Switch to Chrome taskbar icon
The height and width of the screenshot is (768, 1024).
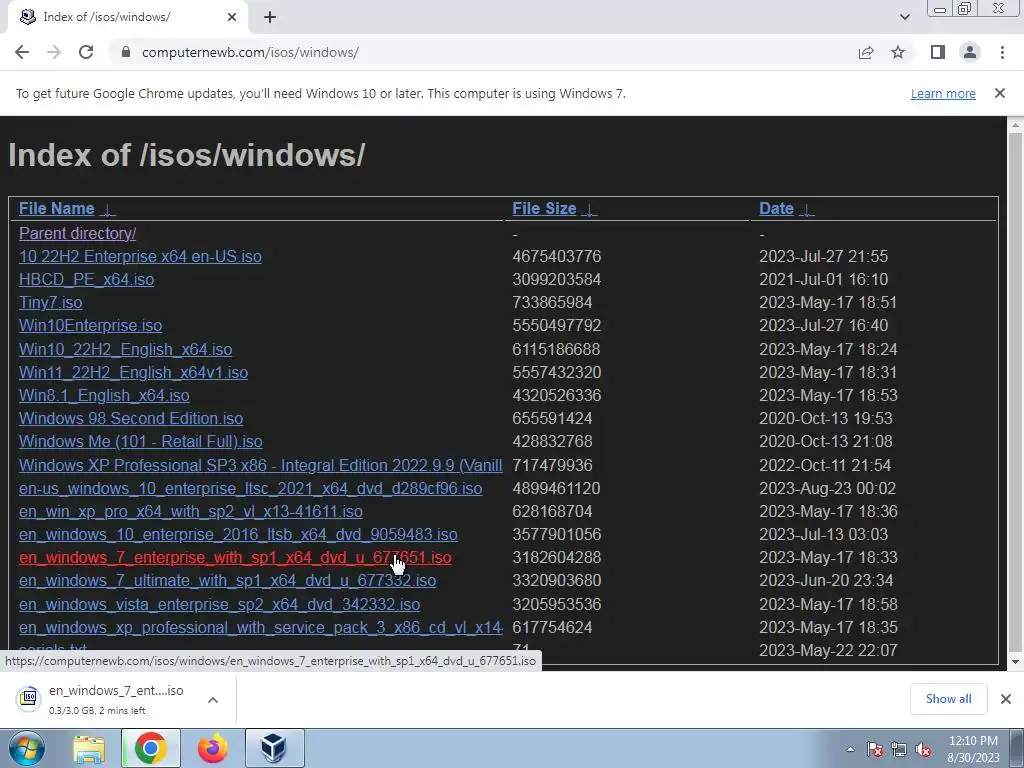click(150, 748)
